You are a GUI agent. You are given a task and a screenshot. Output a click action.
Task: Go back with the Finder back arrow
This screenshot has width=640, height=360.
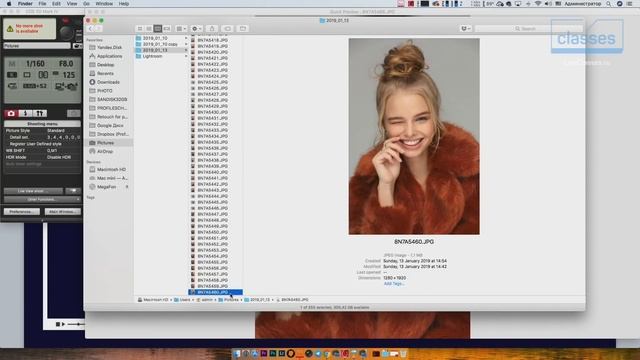tap(90, 29)
